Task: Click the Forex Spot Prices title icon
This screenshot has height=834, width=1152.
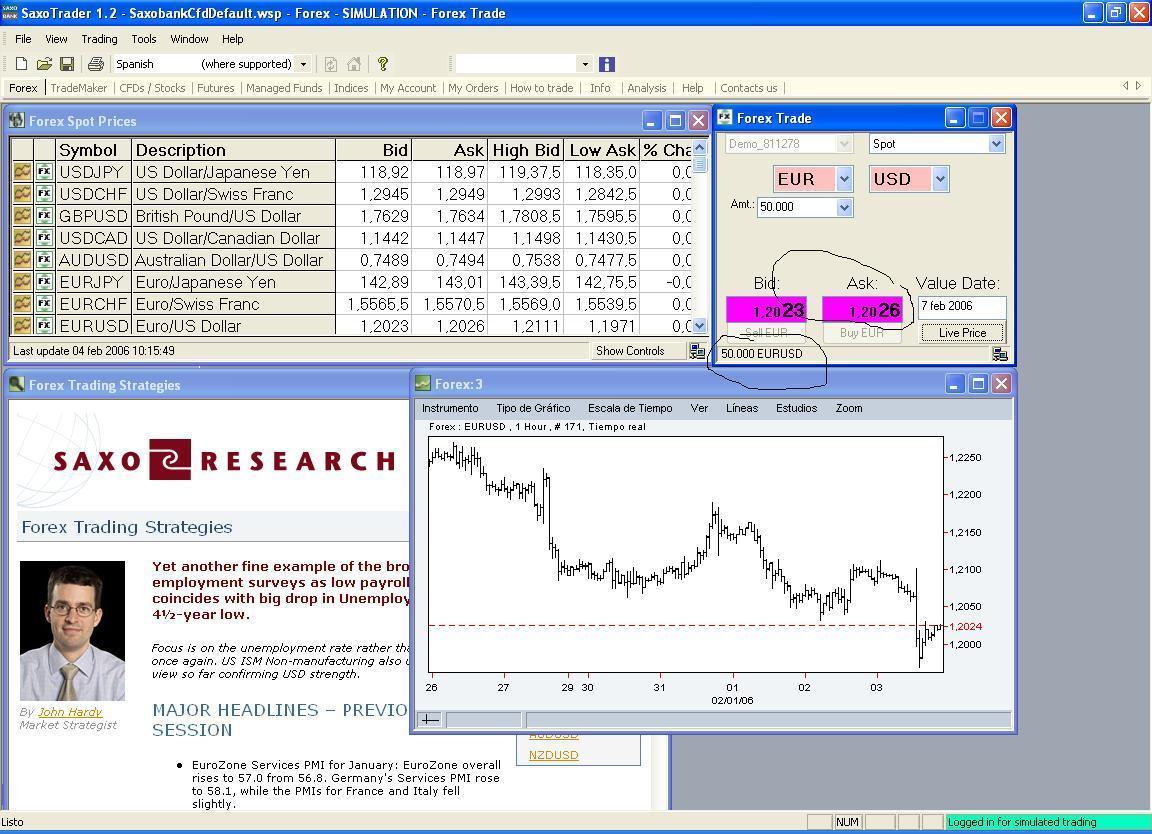Action: (16, 121)
